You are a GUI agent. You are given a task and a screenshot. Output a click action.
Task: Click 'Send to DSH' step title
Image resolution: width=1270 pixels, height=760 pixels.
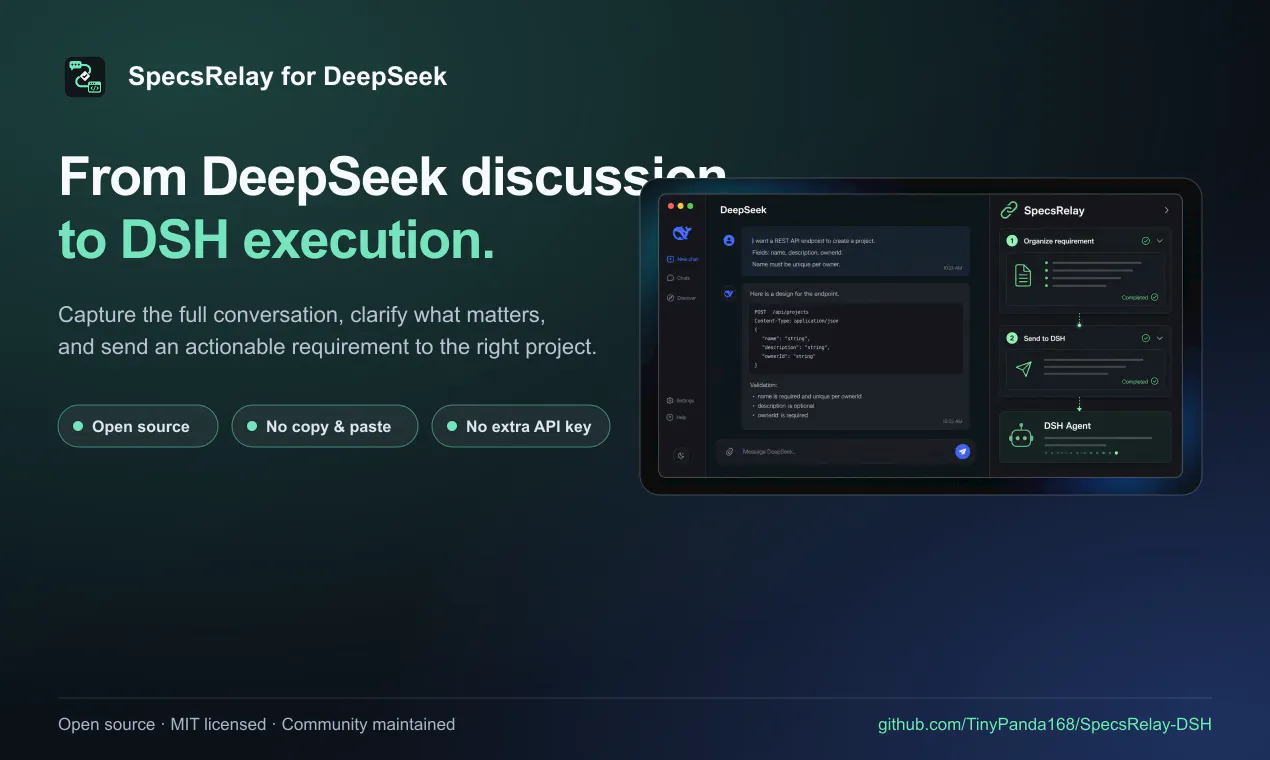[1044, 338]
